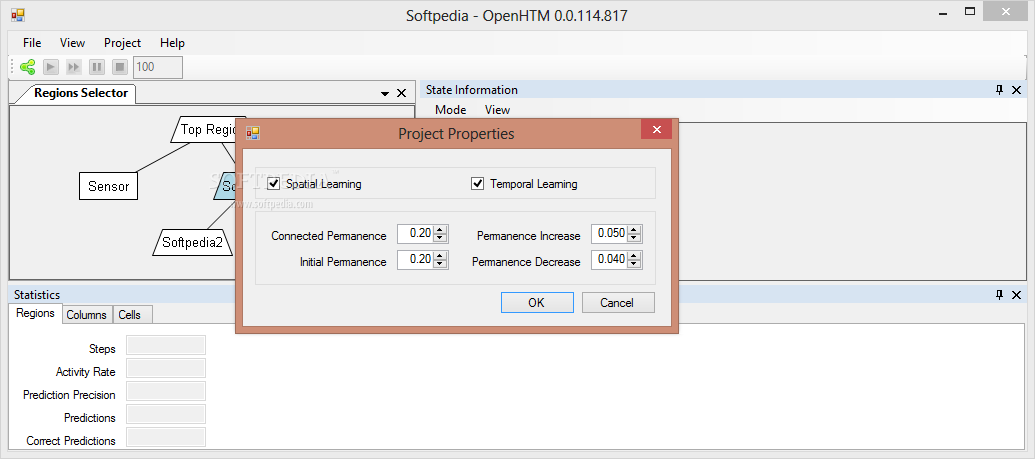Click the Activity Rate statistics field
Screen dimensions: 1035x459
pyautogui.click(x=166, y=369)
